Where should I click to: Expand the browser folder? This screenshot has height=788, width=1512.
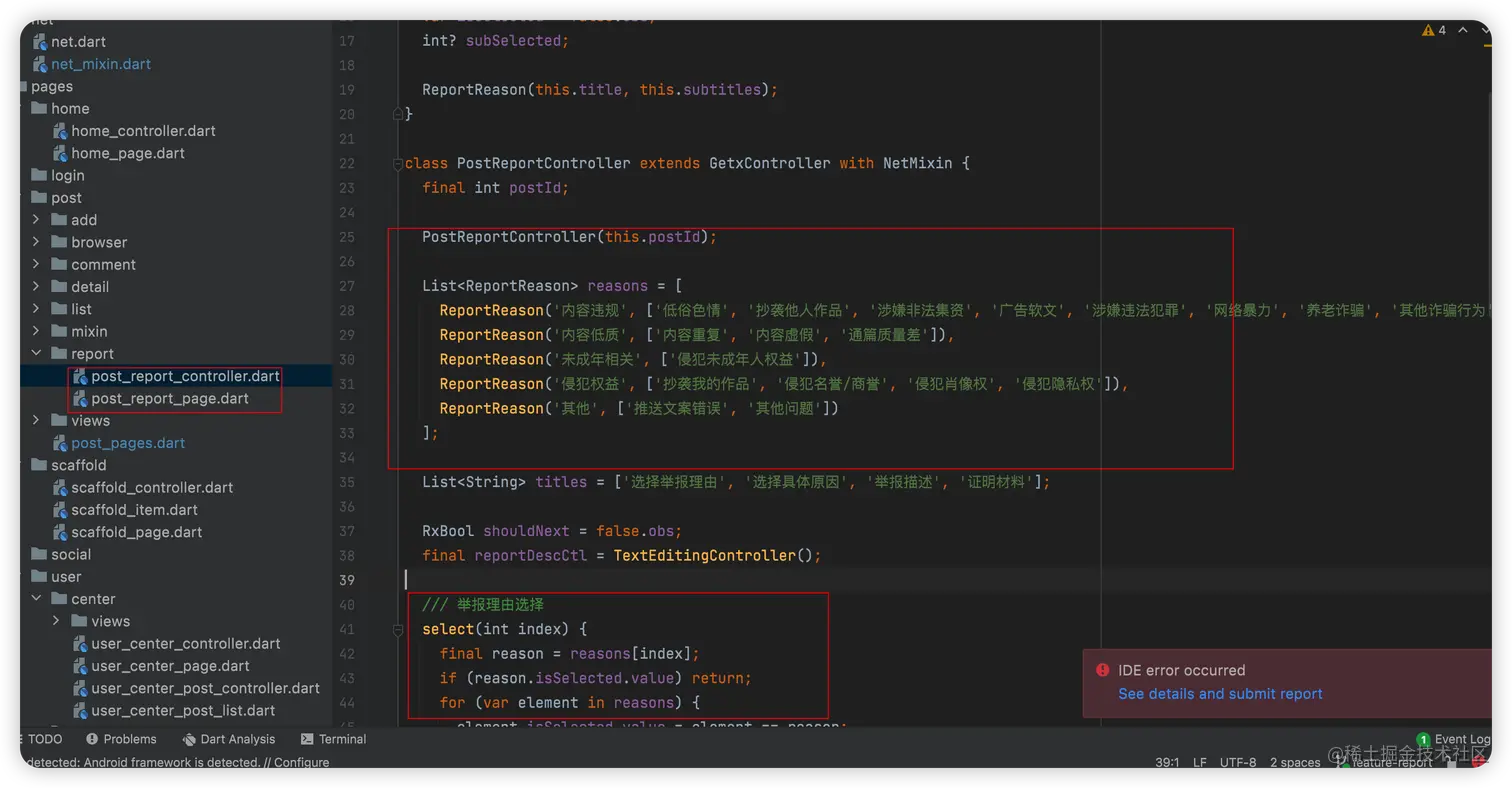[x=36, y=242]
